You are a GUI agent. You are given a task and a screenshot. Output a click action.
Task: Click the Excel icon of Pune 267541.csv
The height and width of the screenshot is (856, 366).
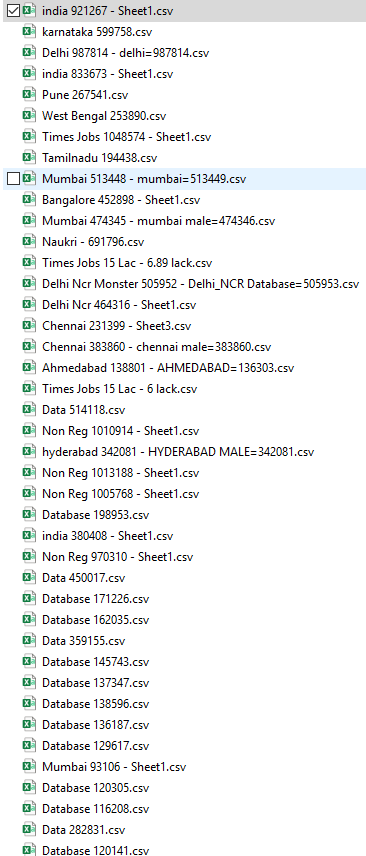tap(28, 94)
